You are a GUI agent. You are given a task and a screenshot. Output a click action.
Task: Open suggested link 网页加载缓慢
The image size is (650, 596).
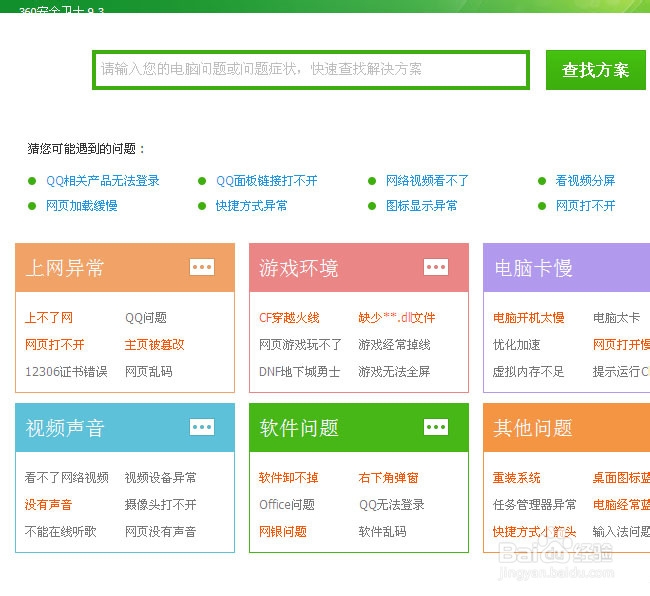[82, 206]
